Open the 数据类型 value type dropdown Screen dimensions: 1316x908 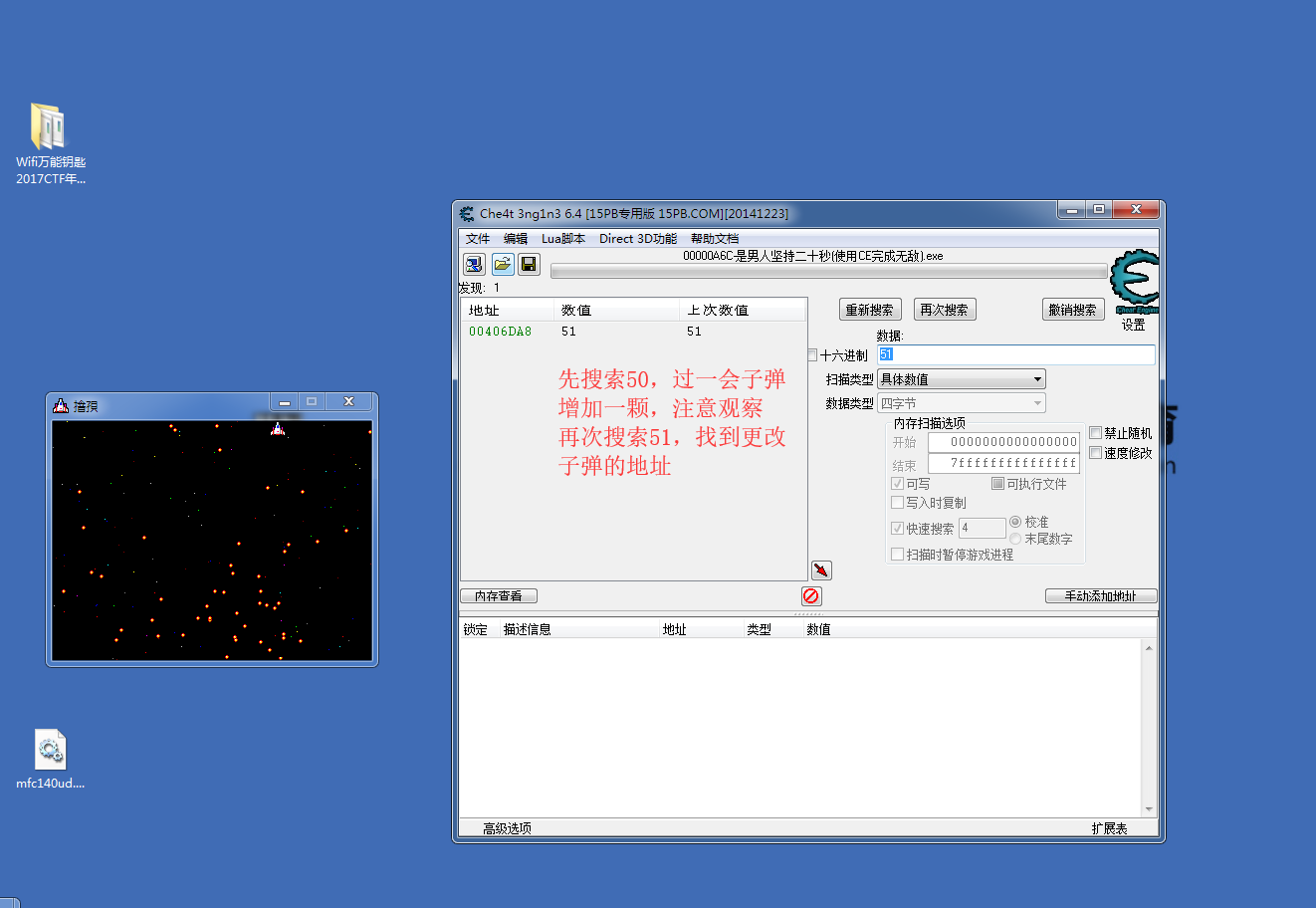(x=962, y=403)
